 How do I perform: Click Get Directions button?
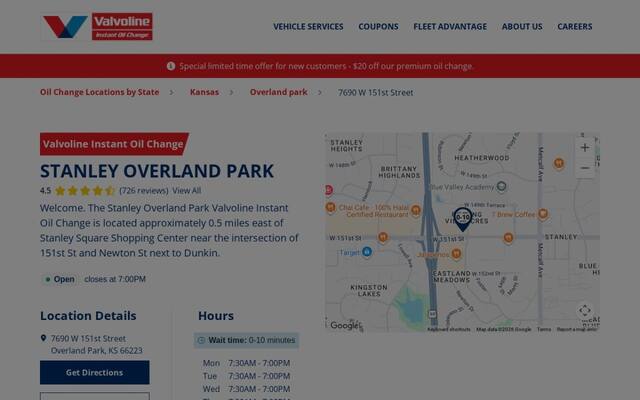click(95, 372)
